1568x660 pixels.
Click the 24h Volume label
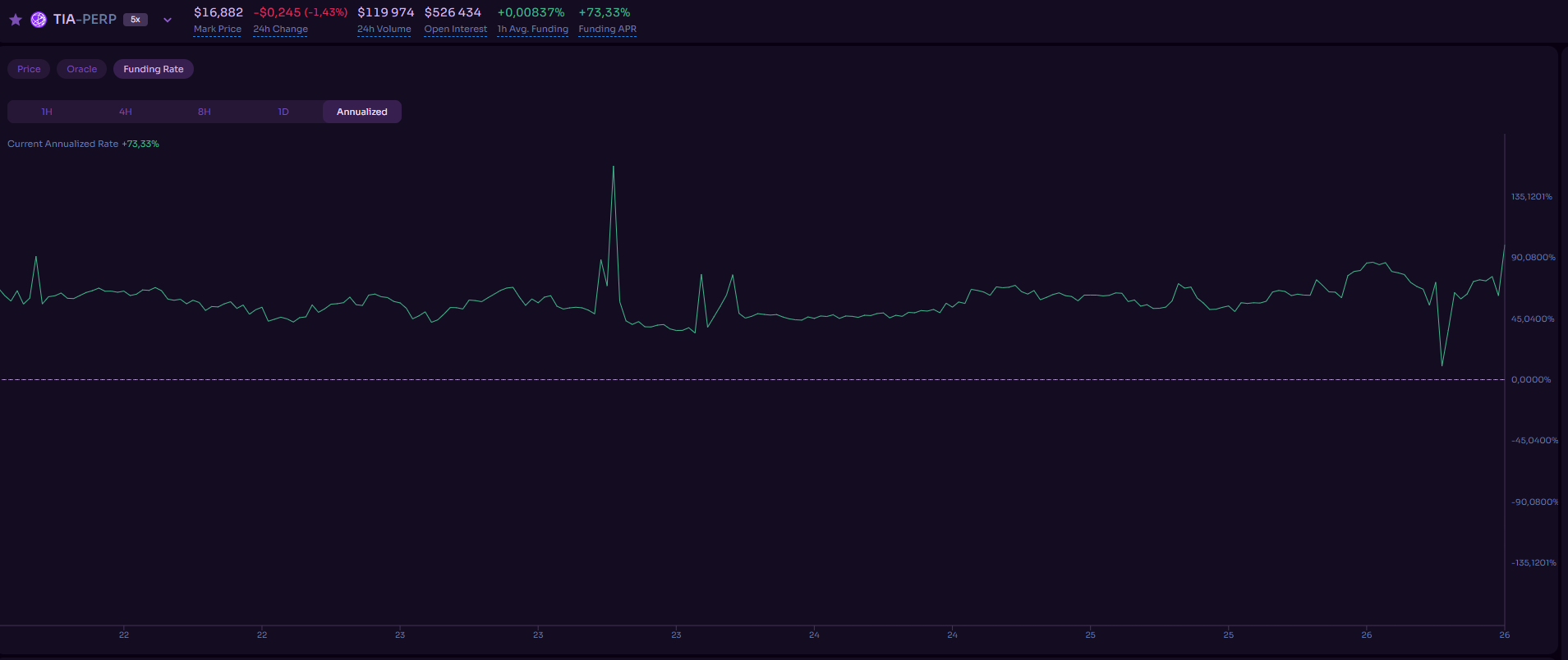[384, 30]
